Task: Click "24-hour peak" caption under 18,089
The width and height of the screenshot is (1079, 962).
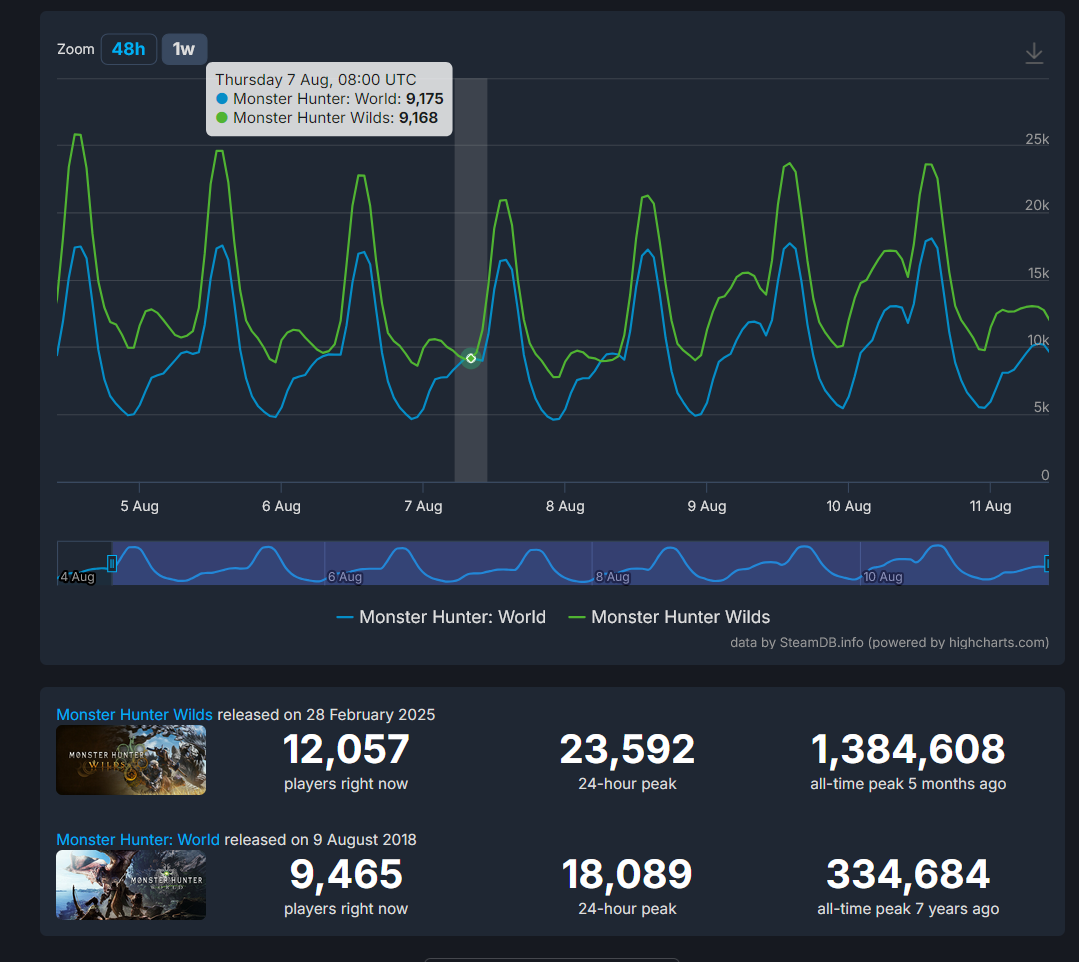Action: 627,909
